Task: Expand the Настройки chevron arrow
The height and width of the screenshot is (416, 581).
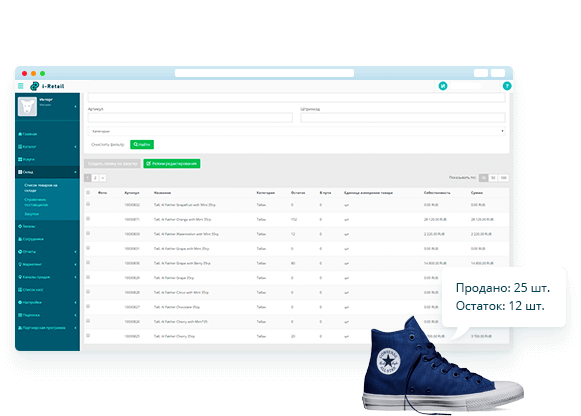Action: (75, 303)
